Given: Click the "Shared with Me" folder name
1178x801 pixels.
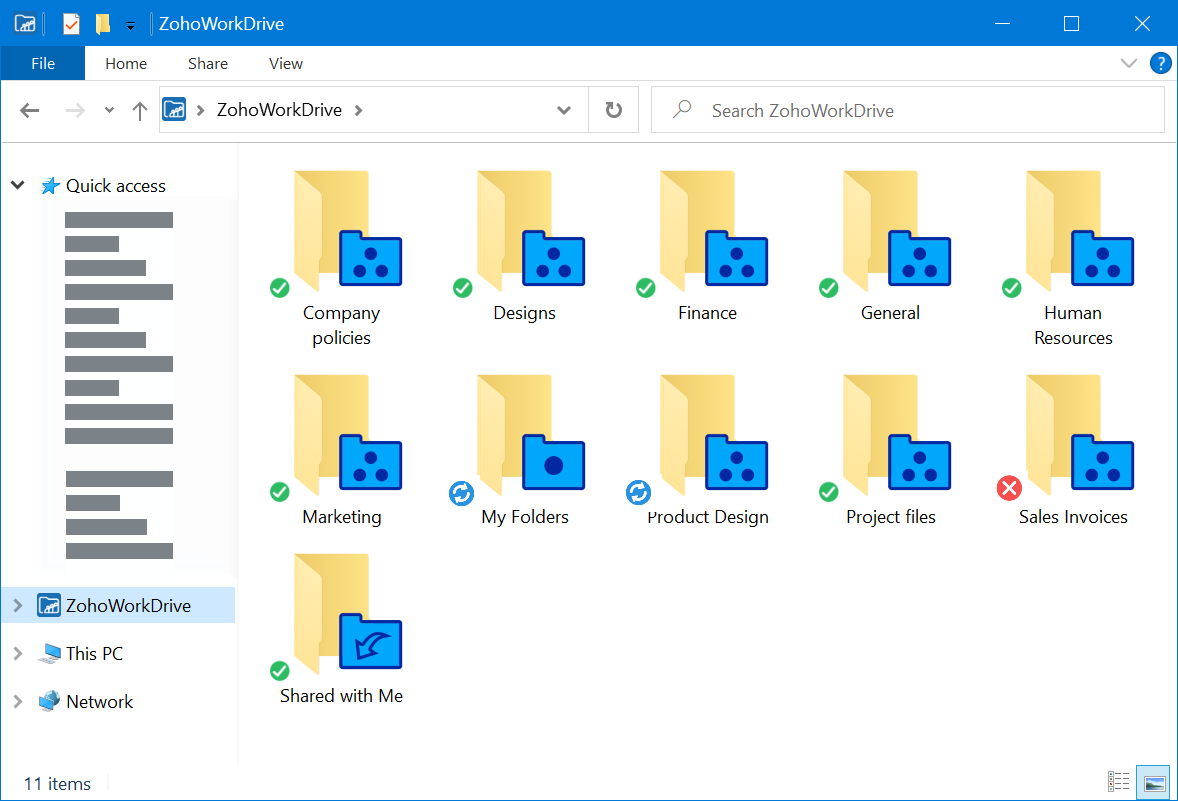Looking at the screenshot, I should (x=342, y=696).
